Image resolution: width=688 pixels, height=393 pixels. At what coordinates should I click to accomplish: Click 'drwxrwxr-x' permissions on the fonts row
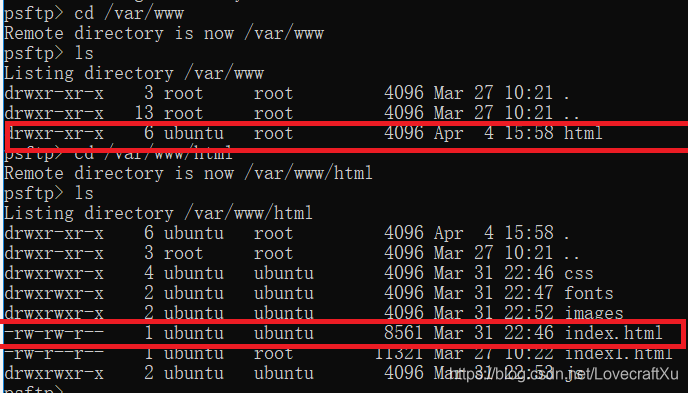54,293
